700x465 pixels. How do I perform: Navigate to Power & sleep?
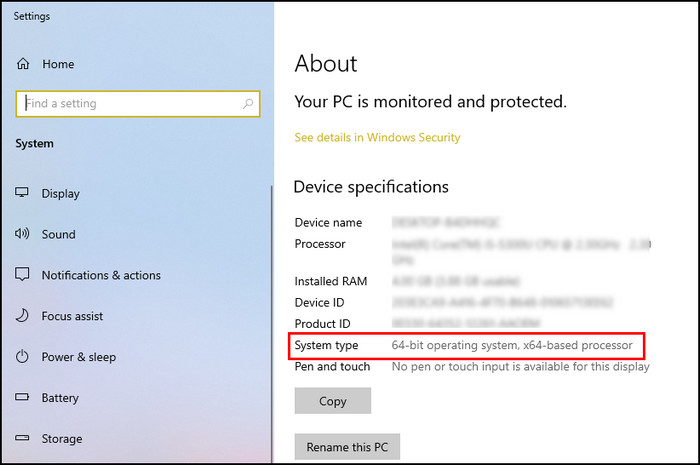click(78, 357)
